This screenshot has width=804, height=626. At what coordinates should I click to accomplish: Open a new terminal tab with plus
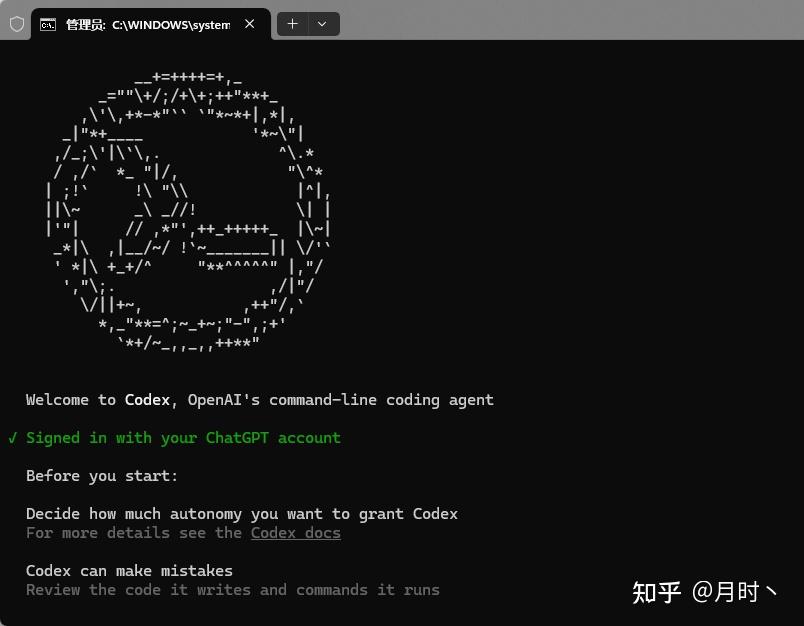(x=292, y=24)
